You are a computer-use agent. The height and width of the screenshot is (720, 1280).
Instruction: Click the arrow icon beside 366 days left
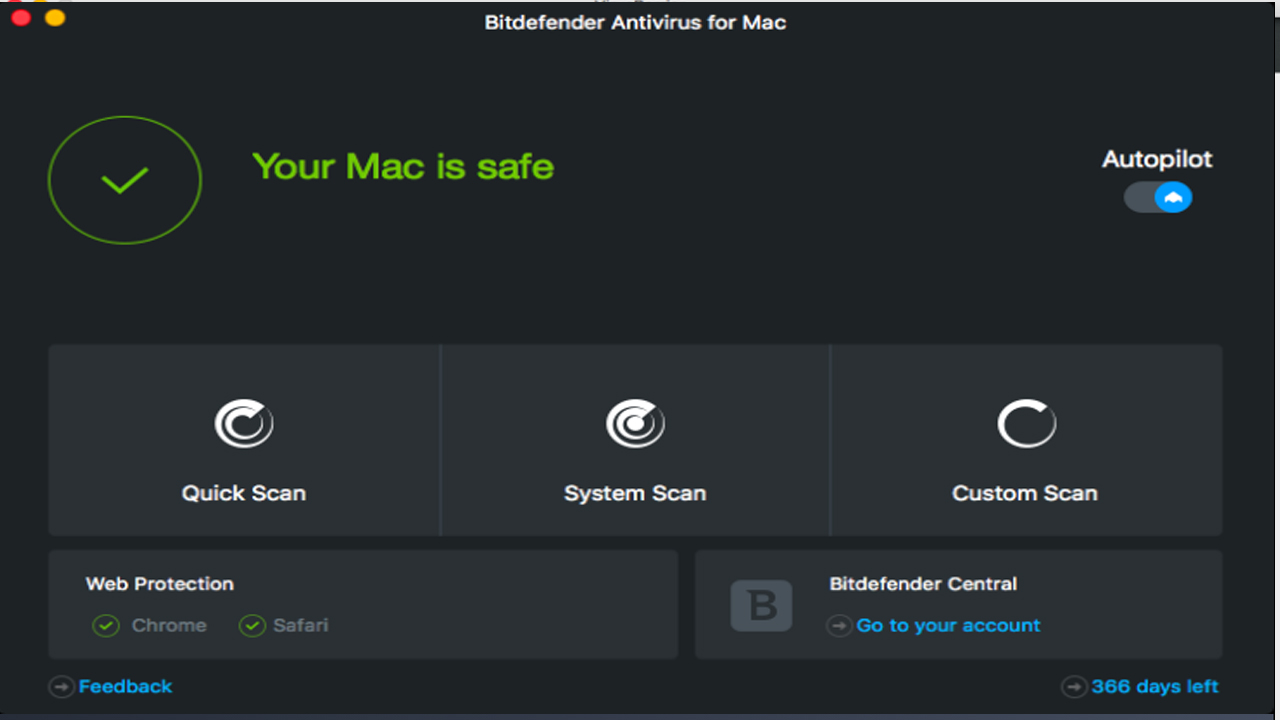click(1074, 687)
